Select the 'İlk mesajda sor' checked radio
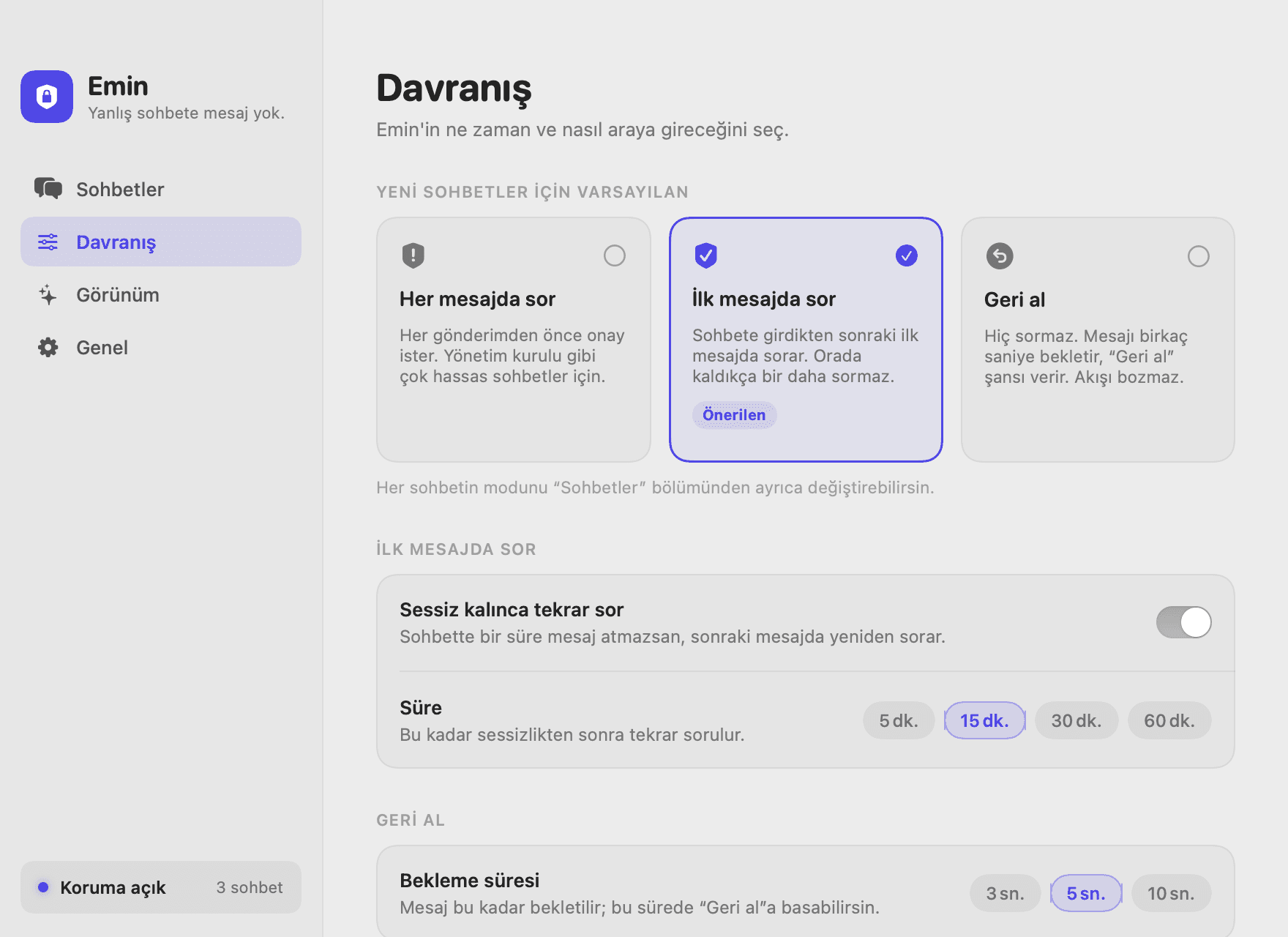Screen dimensions: 1288x937 click(907, 255)
